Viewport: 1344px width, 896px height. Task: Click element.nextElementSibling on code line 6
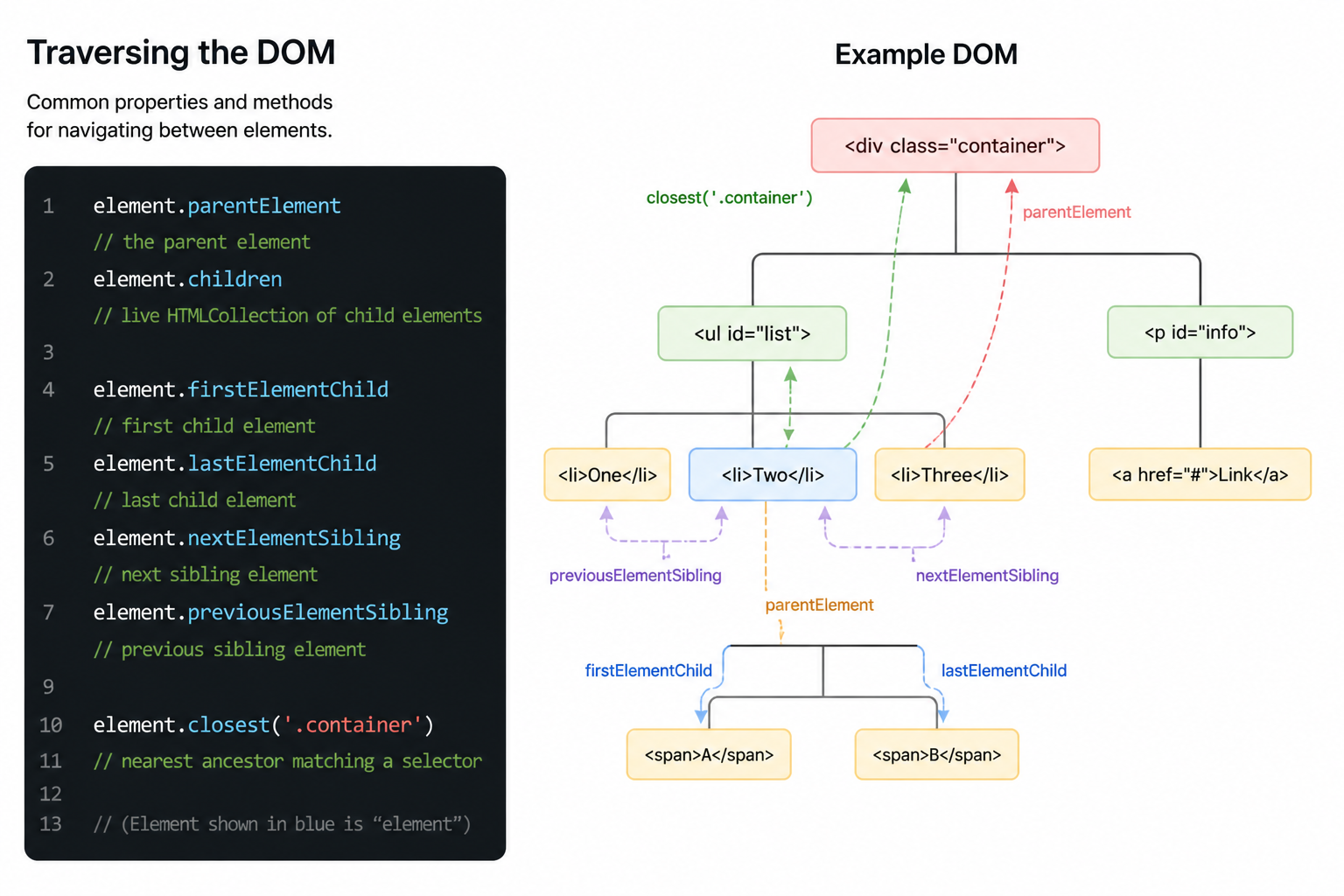247,537
